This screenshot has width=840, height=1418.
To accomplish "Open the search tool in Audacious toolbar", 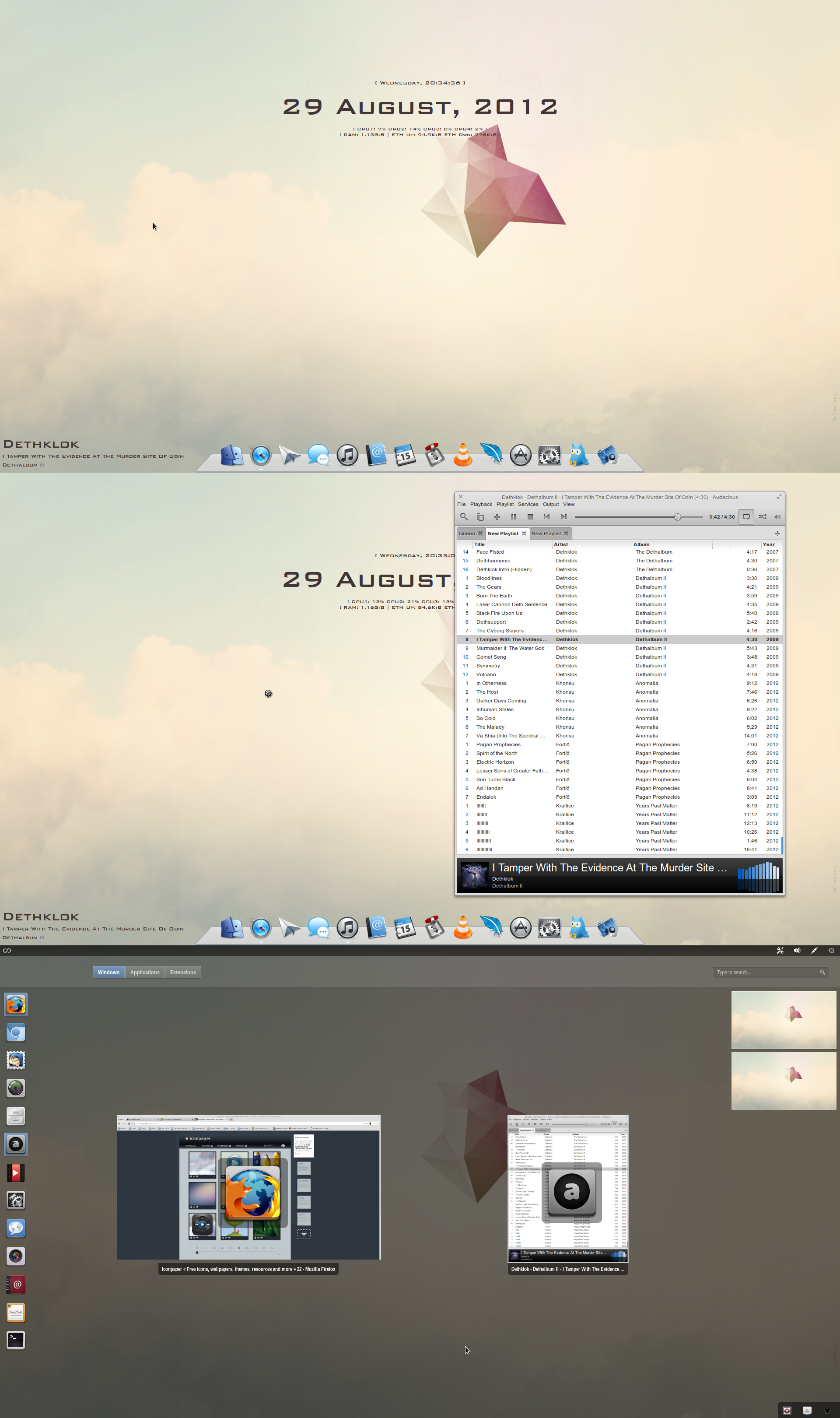I will pyautogui.click(x=464, y=516).
